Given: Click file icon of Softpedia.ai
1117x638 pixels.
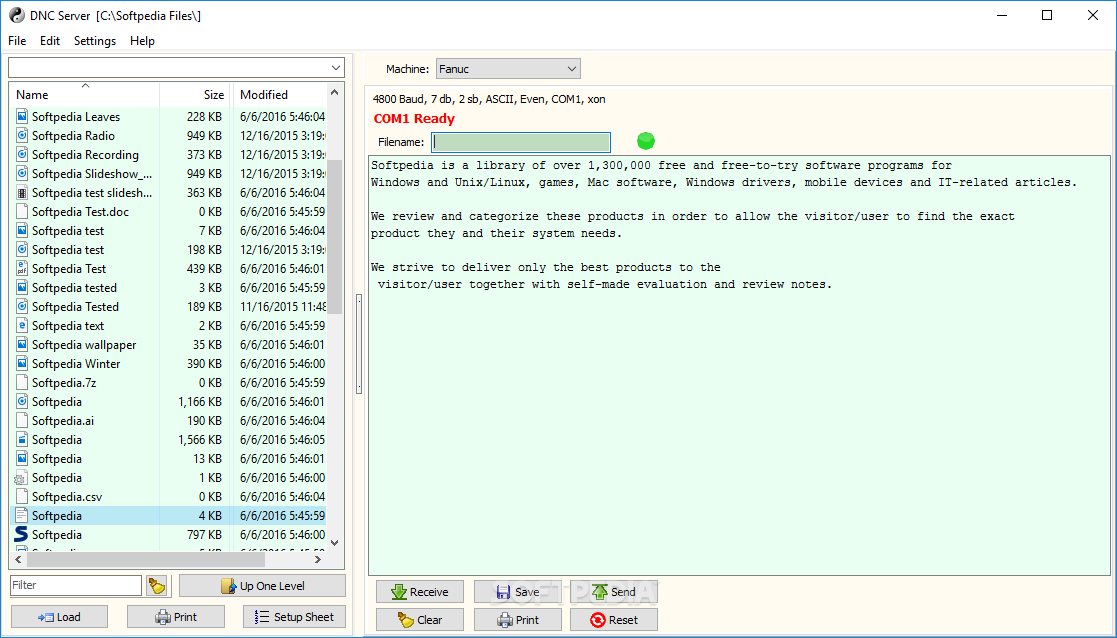Looking at the screenshot, I should (21, 420).
